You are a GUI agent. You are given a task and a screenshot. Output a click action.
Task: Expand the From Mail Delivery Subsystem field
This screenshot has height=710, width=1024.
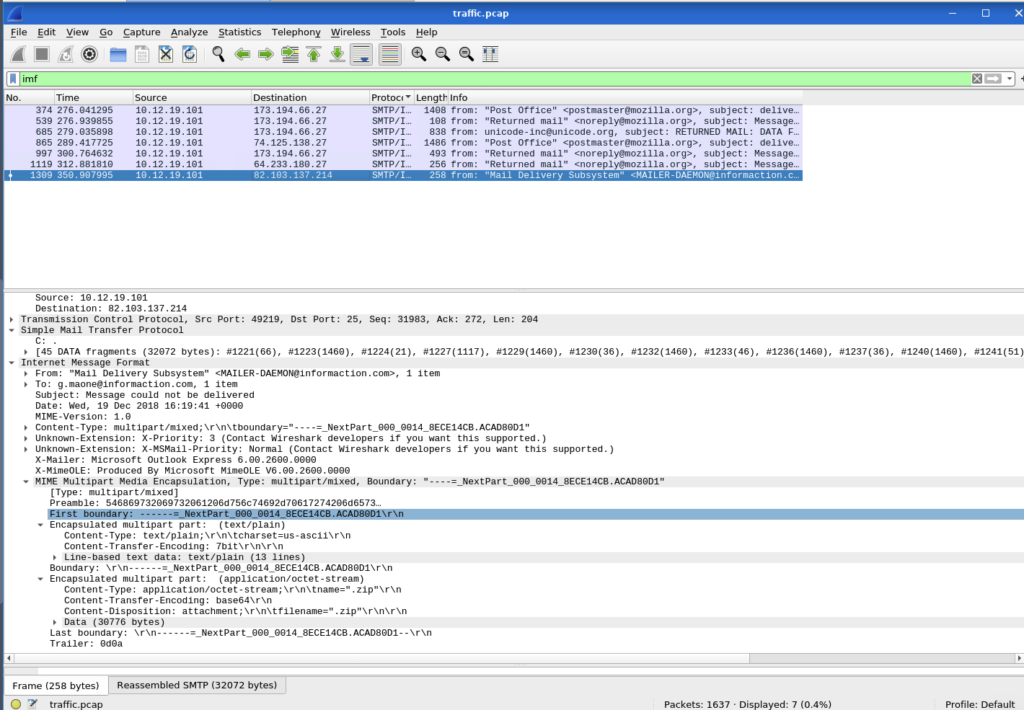pos(26,374)
